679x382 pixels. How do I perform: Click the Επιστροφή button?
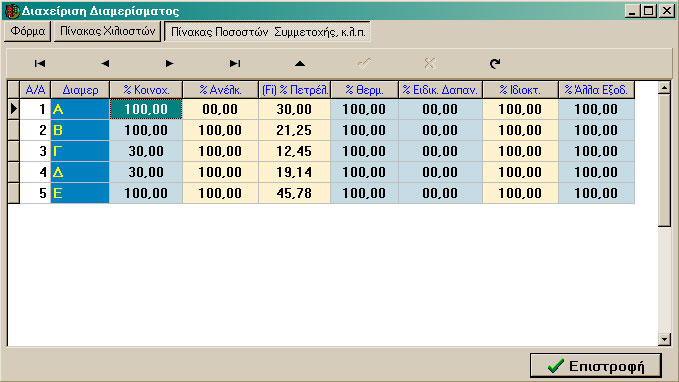click(x=596, y=366)
